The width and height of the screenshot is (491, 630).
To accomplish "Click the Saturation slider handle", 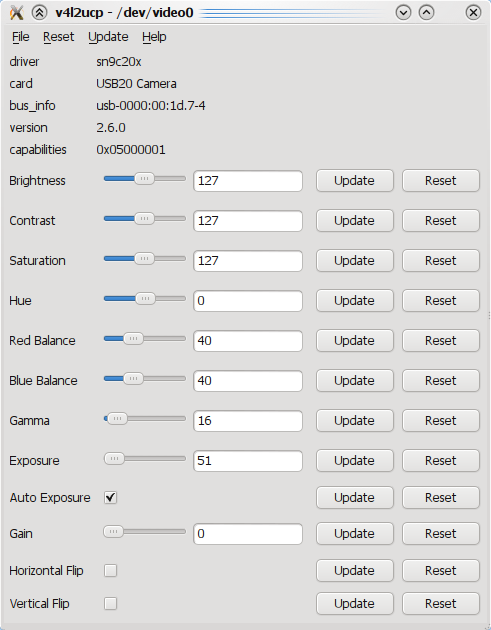I will [x=145, y=258].
